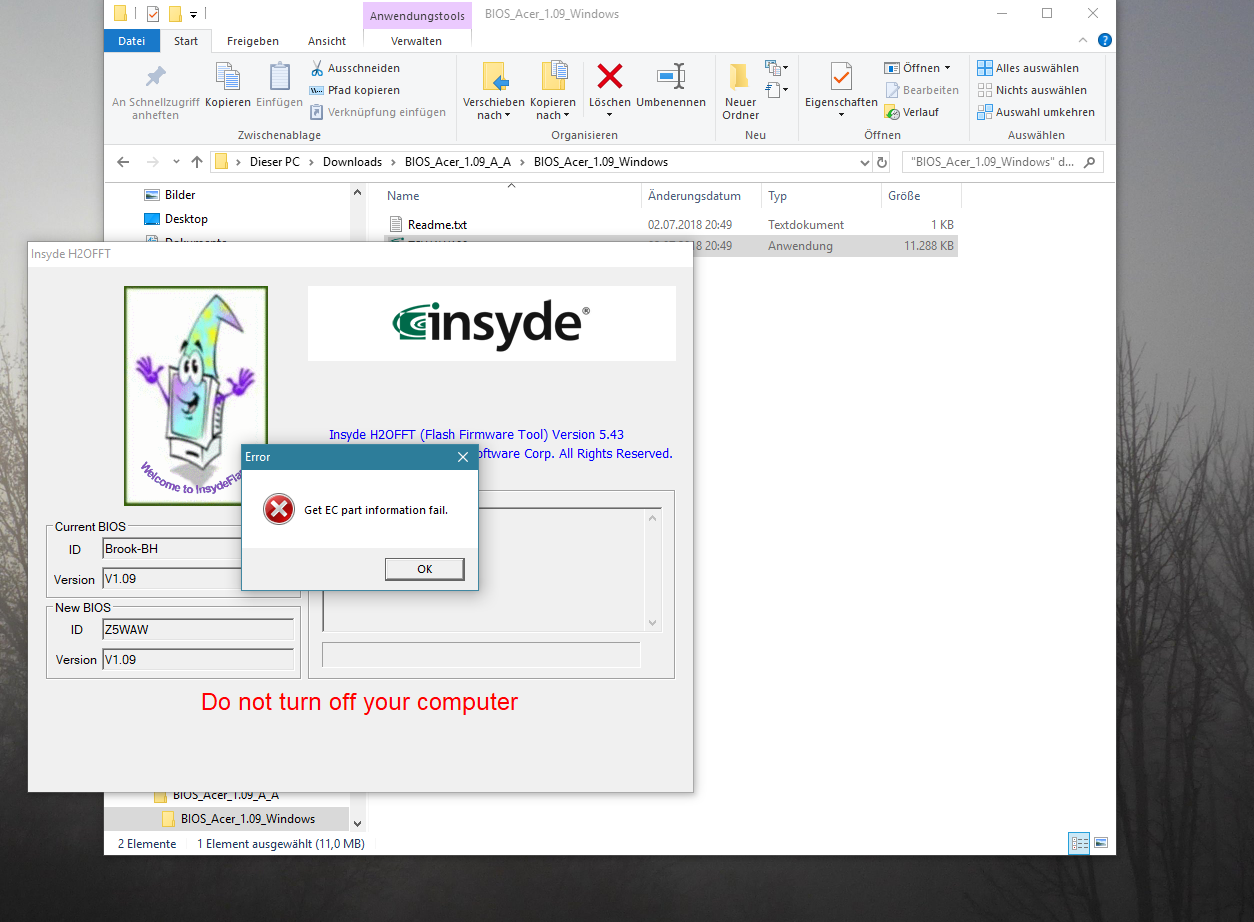Screen dimensions: 1254x922
Task: Click the Insyde logo banner
Action: click(x=491, y=323)
